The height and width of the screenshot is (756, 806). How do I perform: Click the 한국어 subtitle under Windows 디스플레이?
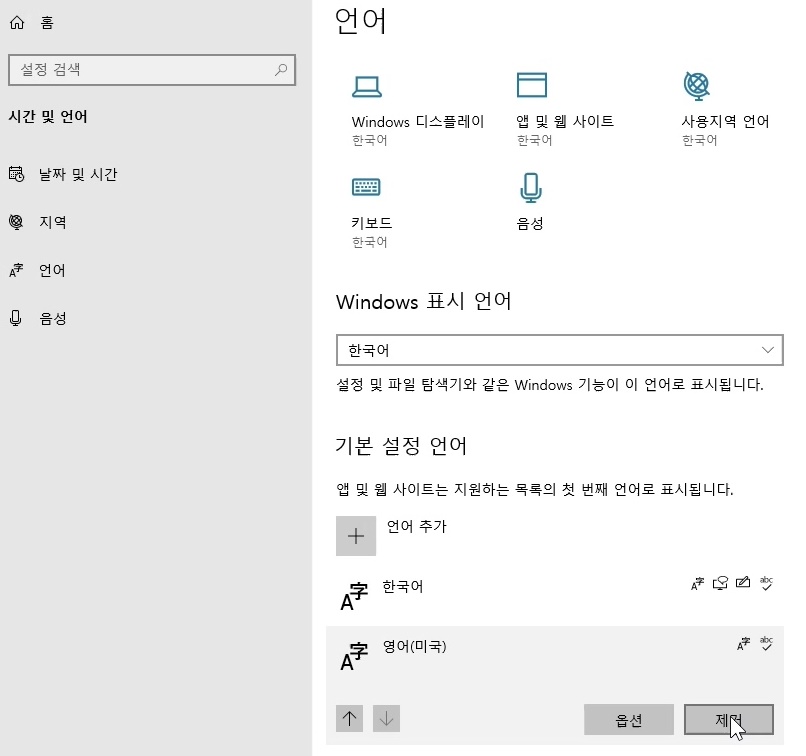[x=370, y=140]
